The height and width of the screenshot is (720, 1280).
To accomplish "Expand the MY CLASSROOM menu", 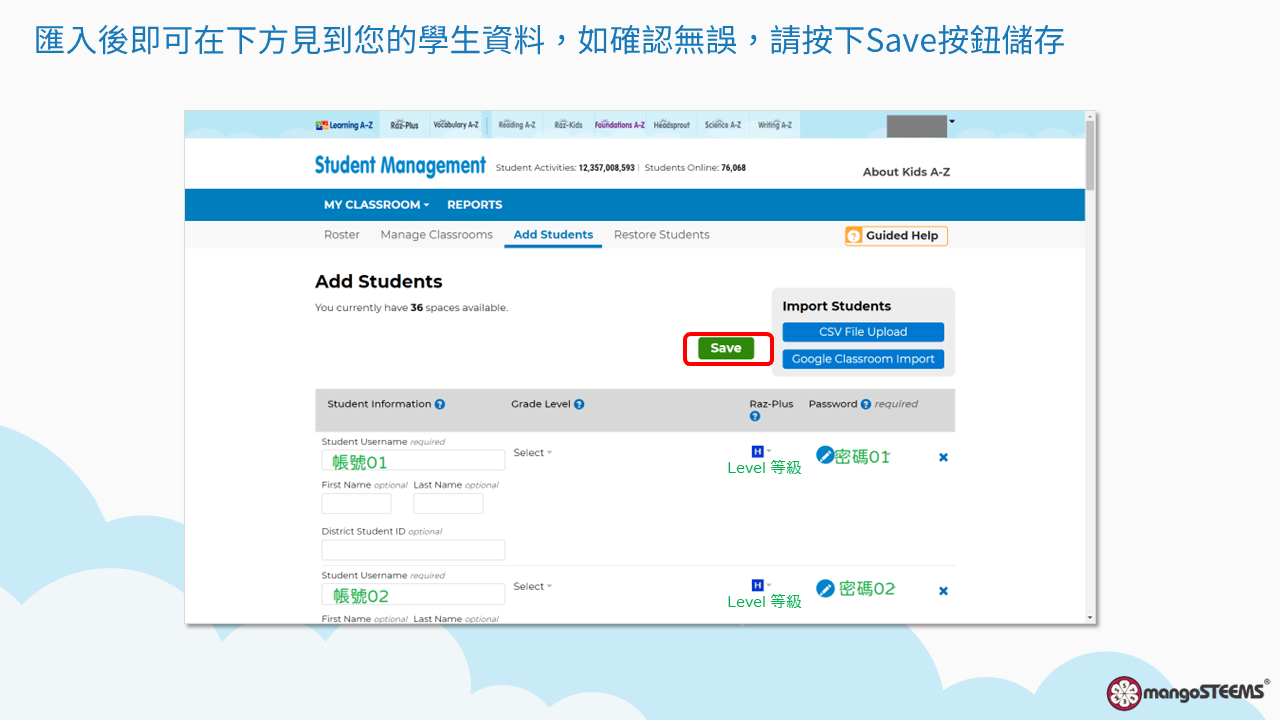I will (x=376, y=205).
